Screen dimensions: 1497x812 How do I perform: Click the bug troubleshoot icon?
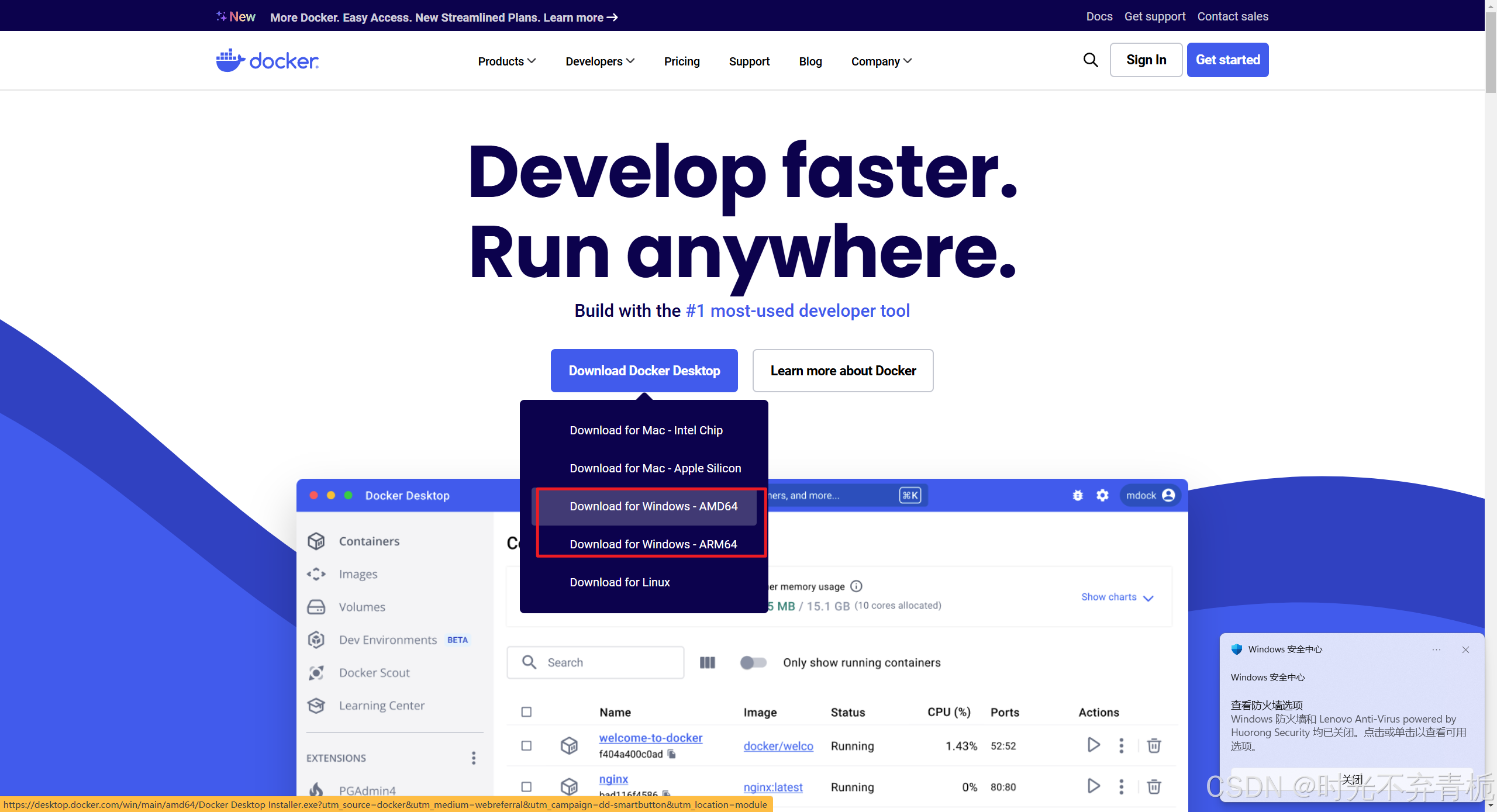(x=1078, y=495)
